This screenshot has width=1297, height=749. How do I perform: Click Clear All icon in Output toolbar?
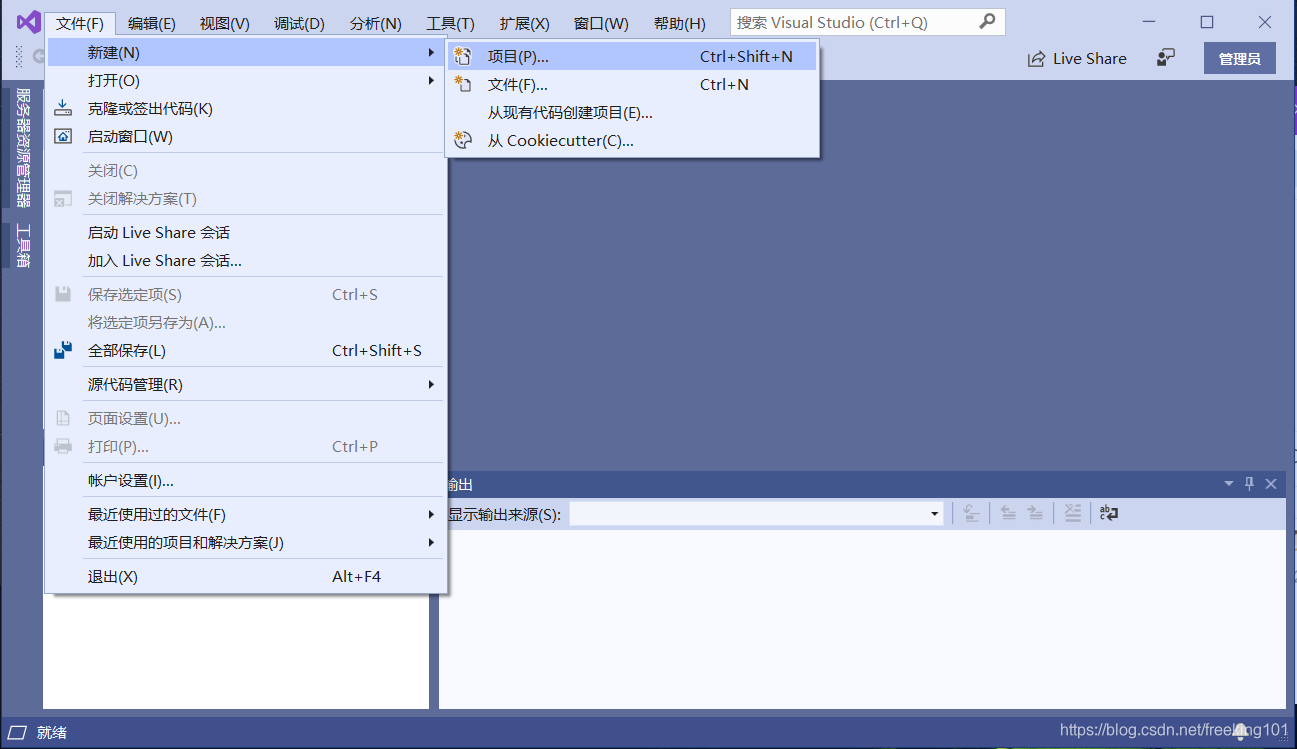point(1072,513)
